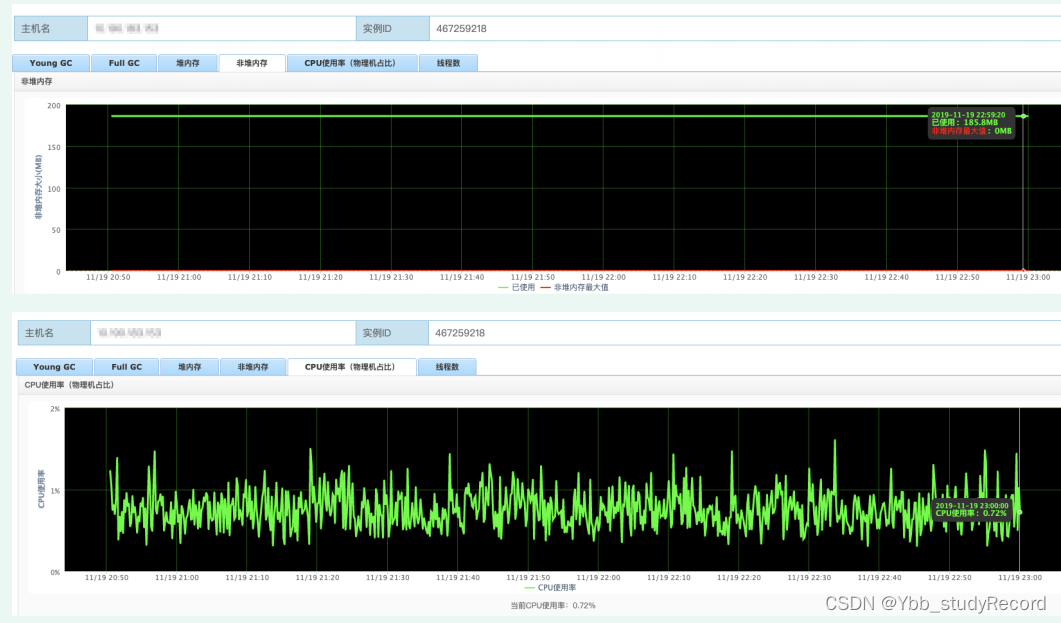Click CPU data point at 23:00:00

[1020, 512]
